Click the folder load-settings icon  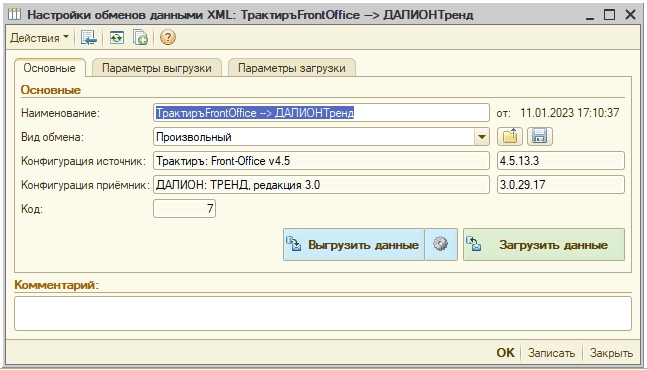click(x=510, y=137)
